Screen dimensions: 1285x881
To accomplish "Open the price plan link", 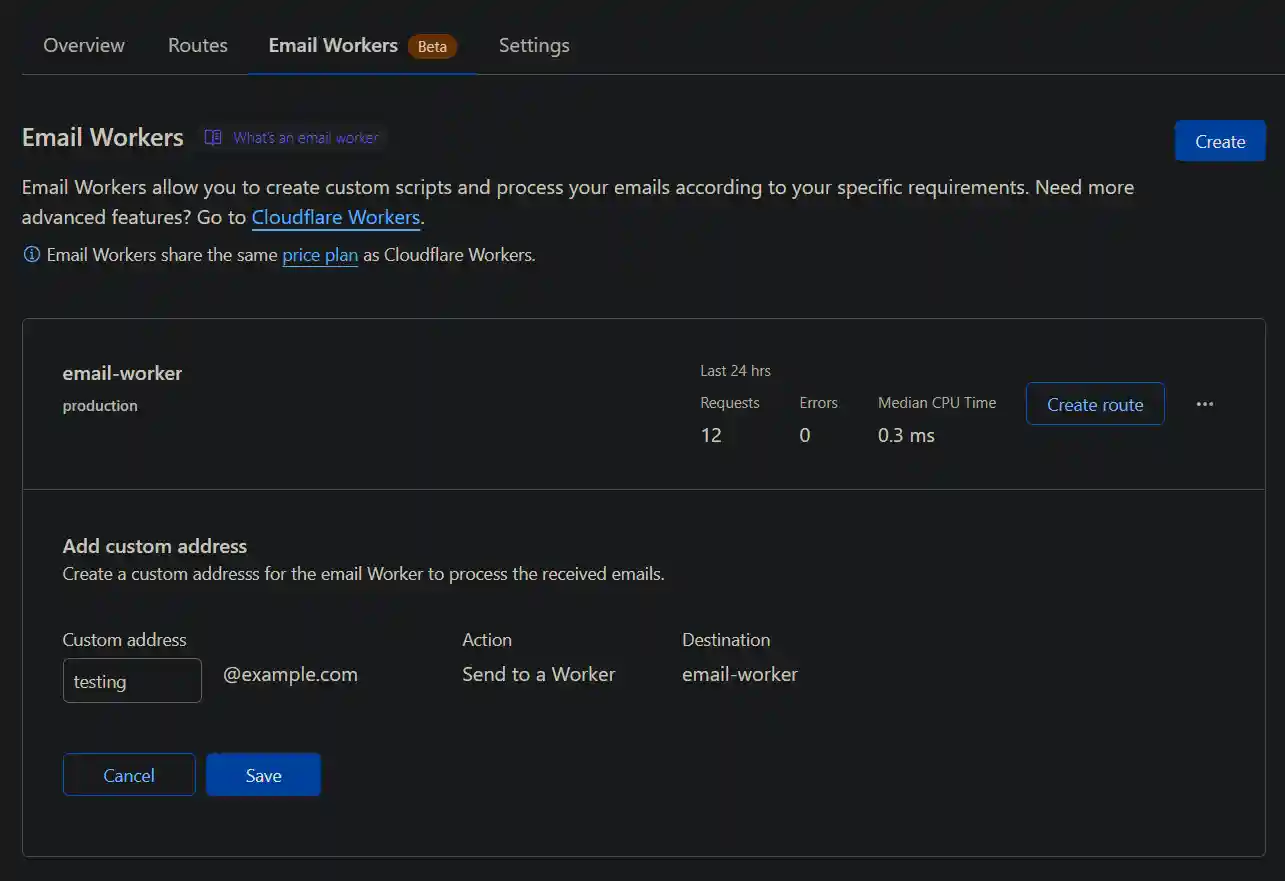I will coord(320,255).
